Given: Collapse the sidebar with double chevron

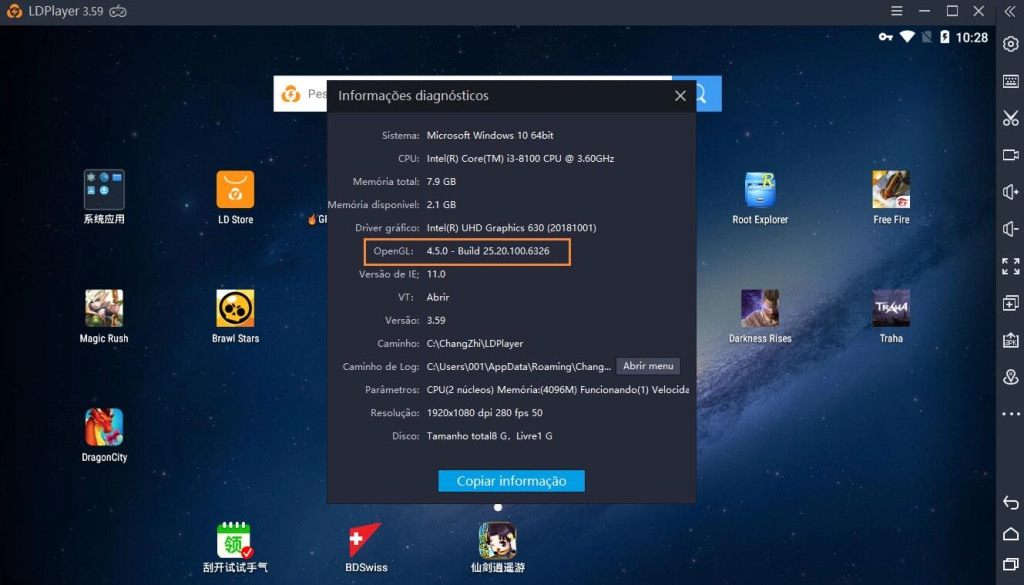Looking at the screenshot, I should pyautogui.click(x=1010, y=11).
